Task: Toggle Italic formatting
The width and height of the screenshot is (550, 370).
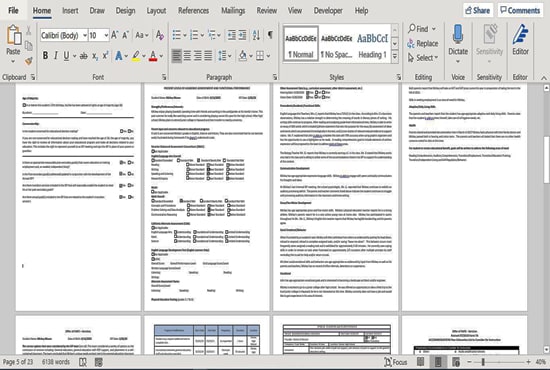Action: [x=55, y=55]
